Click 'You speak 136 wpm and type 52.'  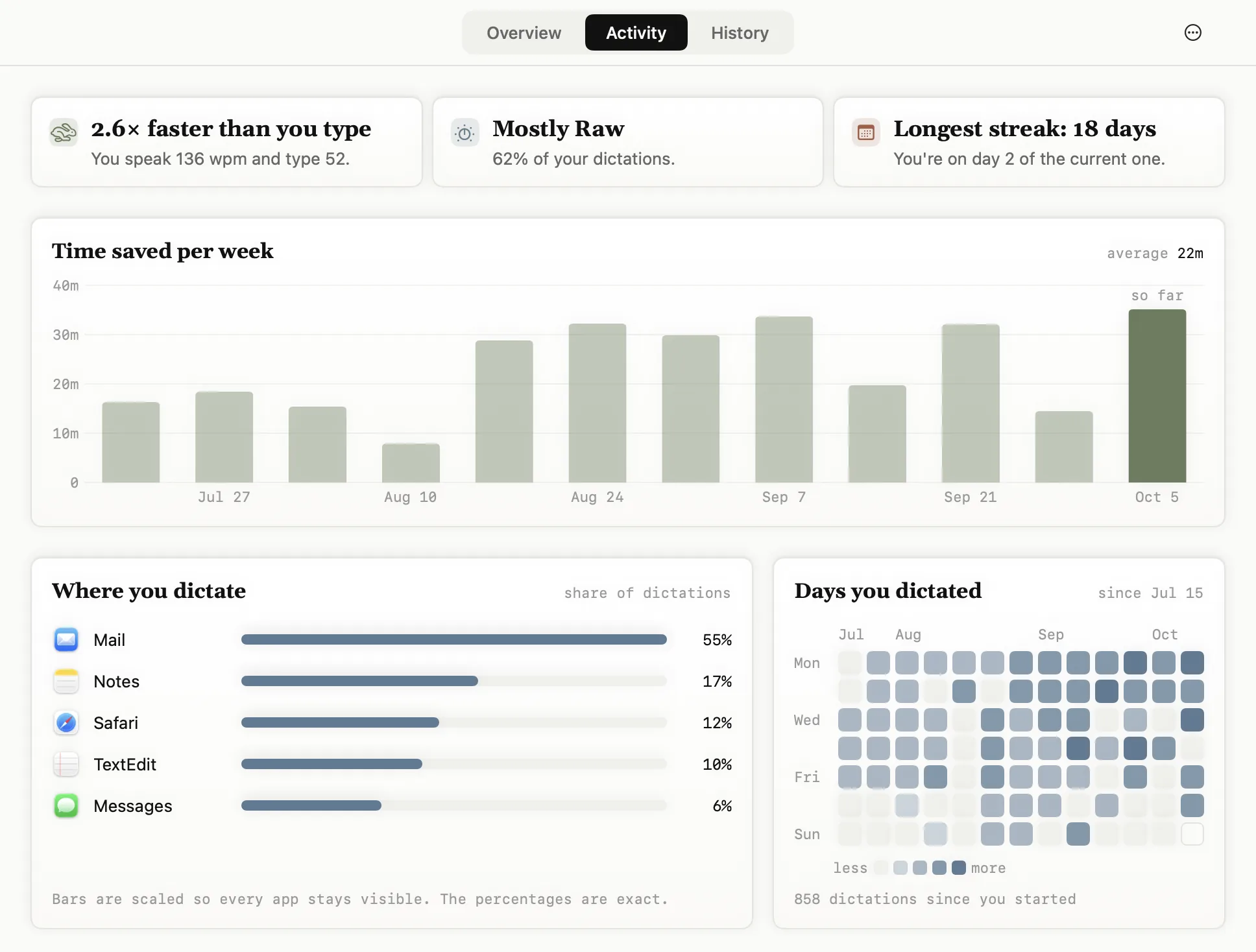220,159
